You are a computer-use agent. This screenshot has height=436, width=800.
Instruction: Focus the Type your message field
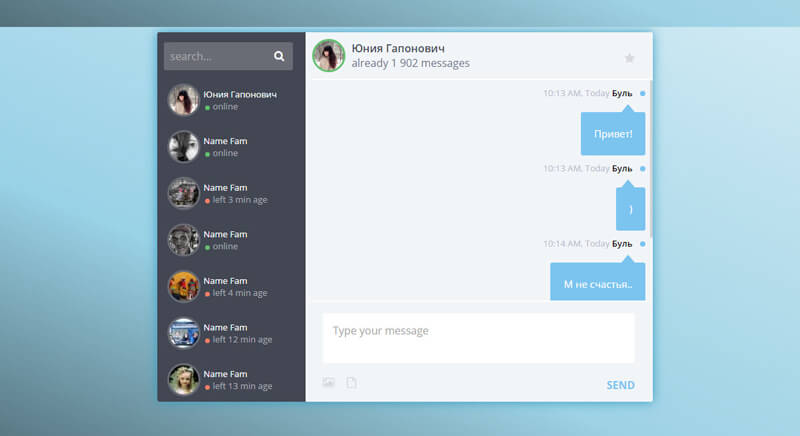[x=479, y=338]
